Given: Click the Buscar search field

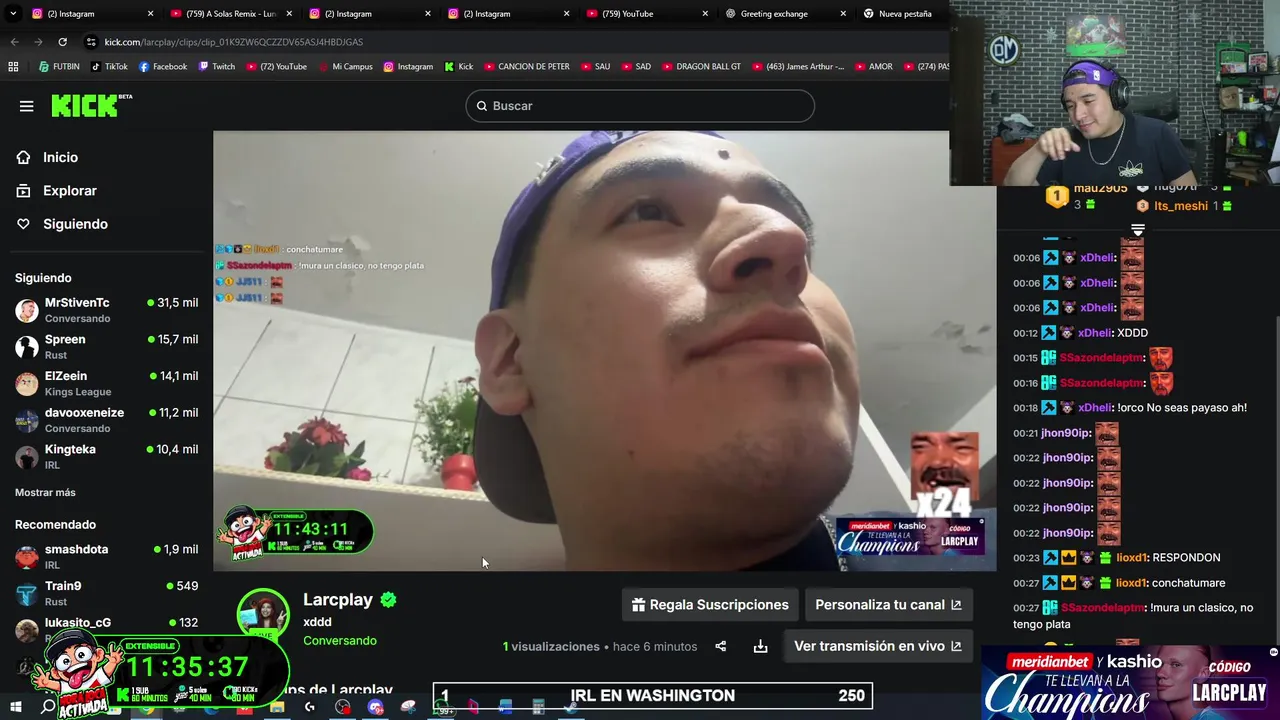Looking at the screenshot, I should point(640,106).
